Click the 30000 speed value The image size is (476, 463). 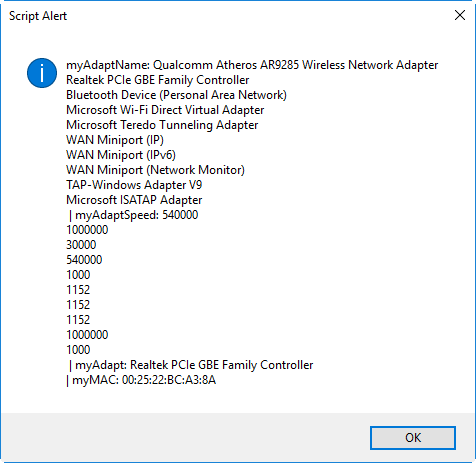(81, 245)
